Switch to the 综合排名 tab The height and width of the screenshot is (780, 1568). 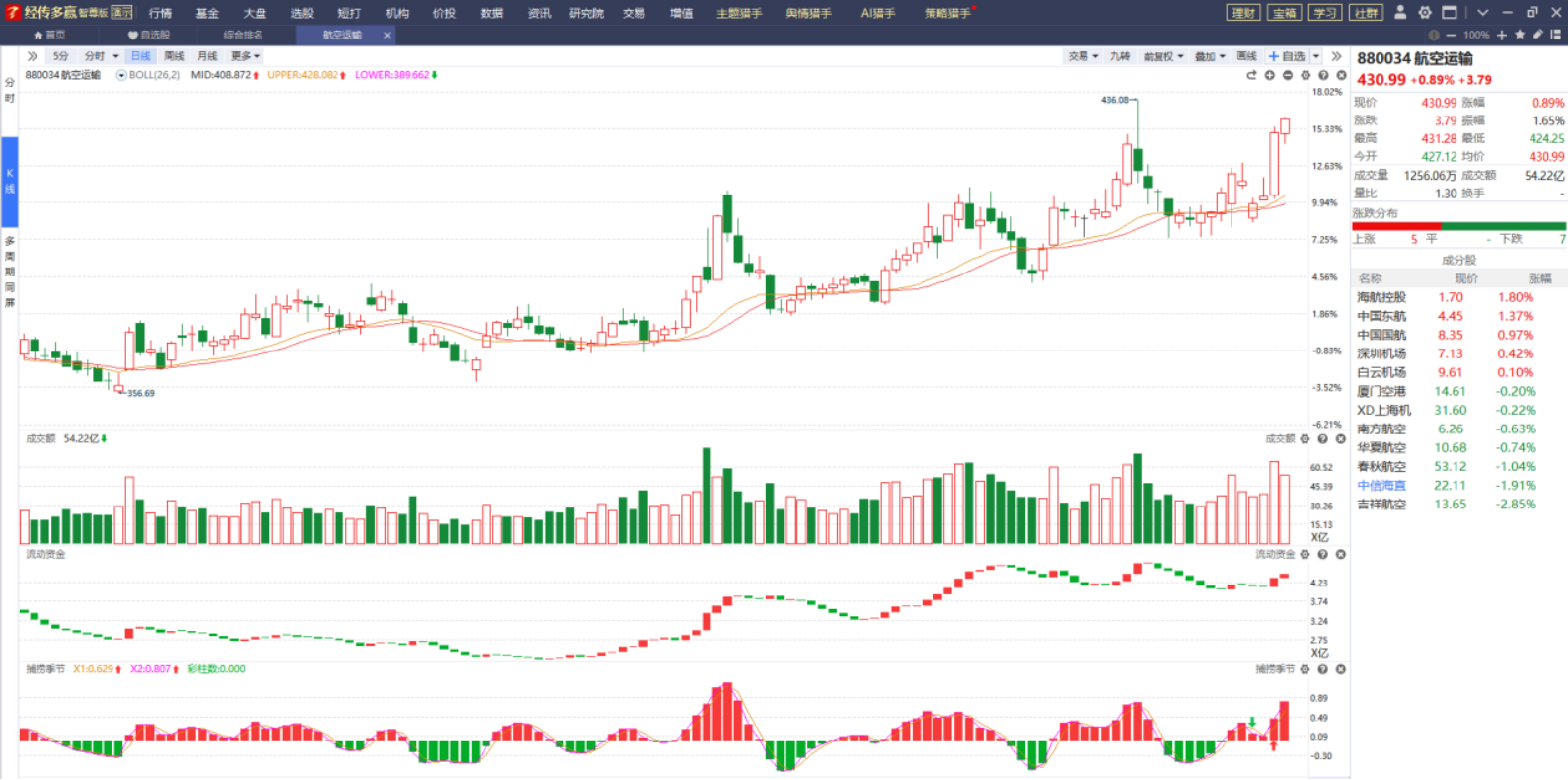click(x=243, y=35)
